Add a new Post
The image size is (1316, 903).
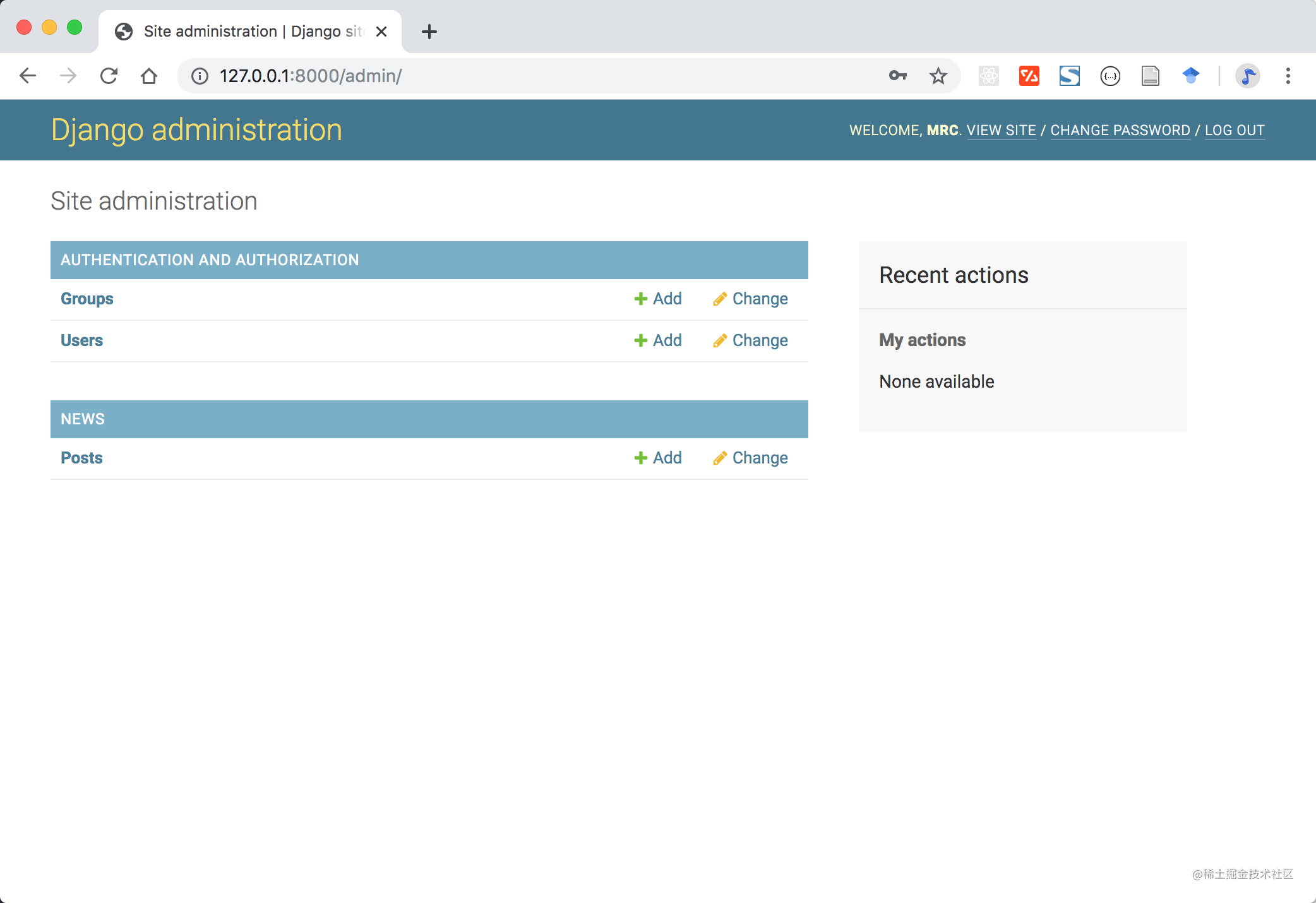658,458
